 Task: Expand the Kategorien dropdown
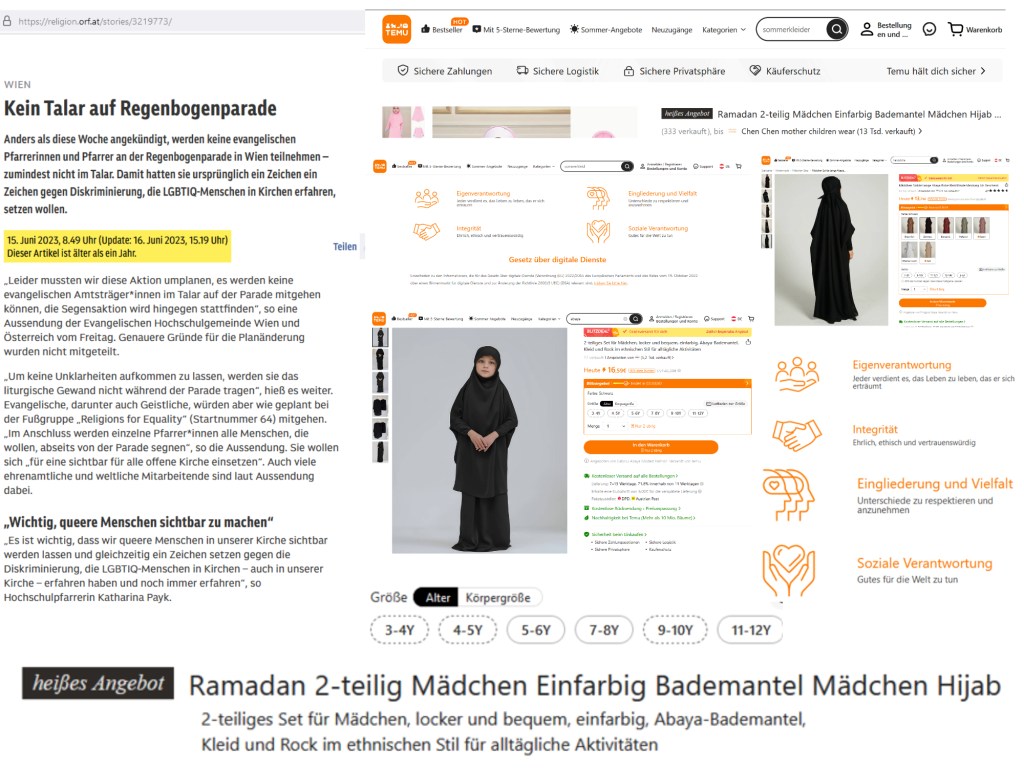[724, 30]
